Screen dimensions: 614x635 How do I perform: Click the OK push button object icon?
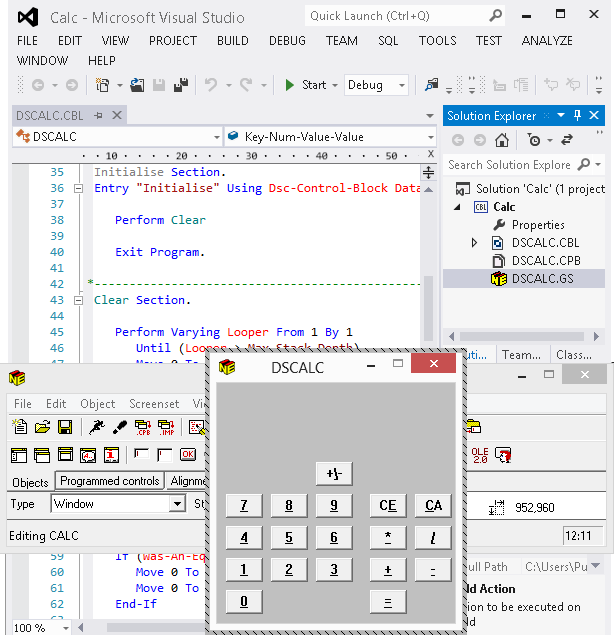(x=187, y=455)
